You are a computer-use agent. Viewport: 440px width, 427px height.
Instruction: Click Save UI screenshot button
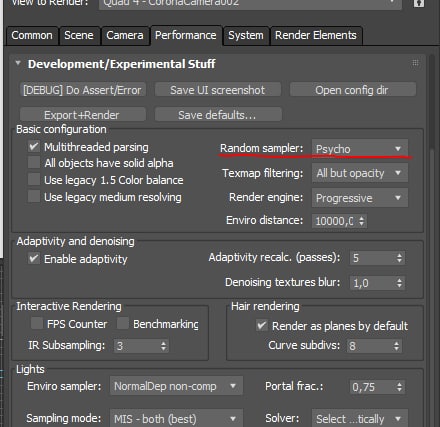(x=218, y=90)
